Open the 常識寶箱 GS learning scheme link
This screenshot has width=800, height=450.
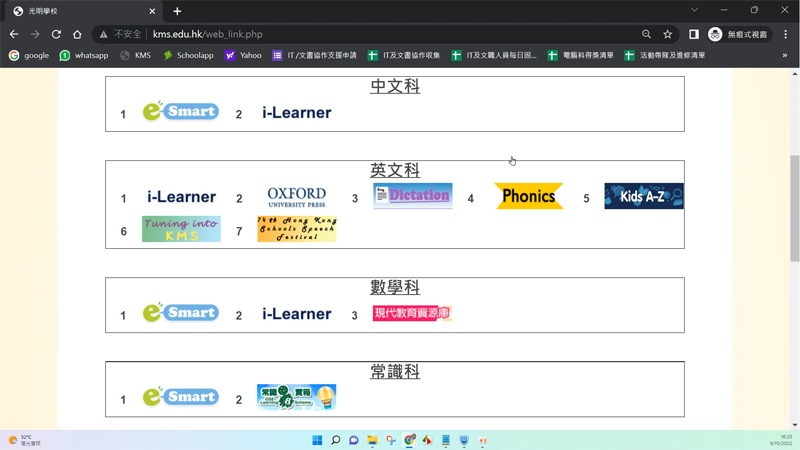pyautogui.click(x=296, y=397)
